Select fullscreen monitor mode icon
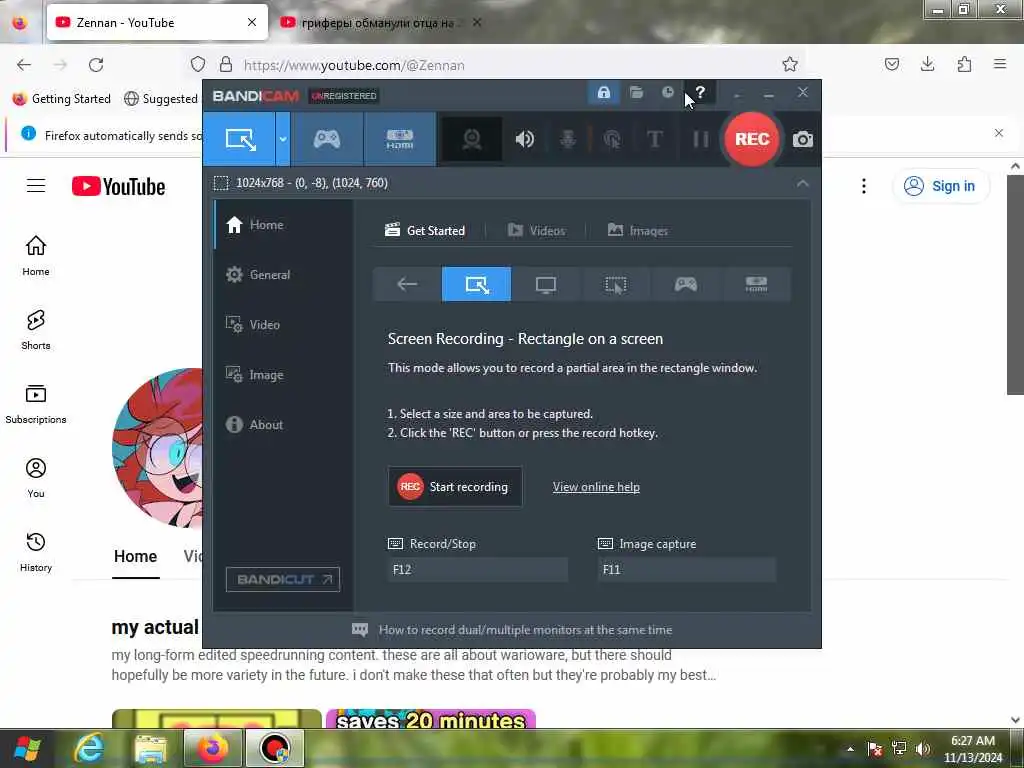This screenshot has height=768, width=1024. tap(546, 284)
